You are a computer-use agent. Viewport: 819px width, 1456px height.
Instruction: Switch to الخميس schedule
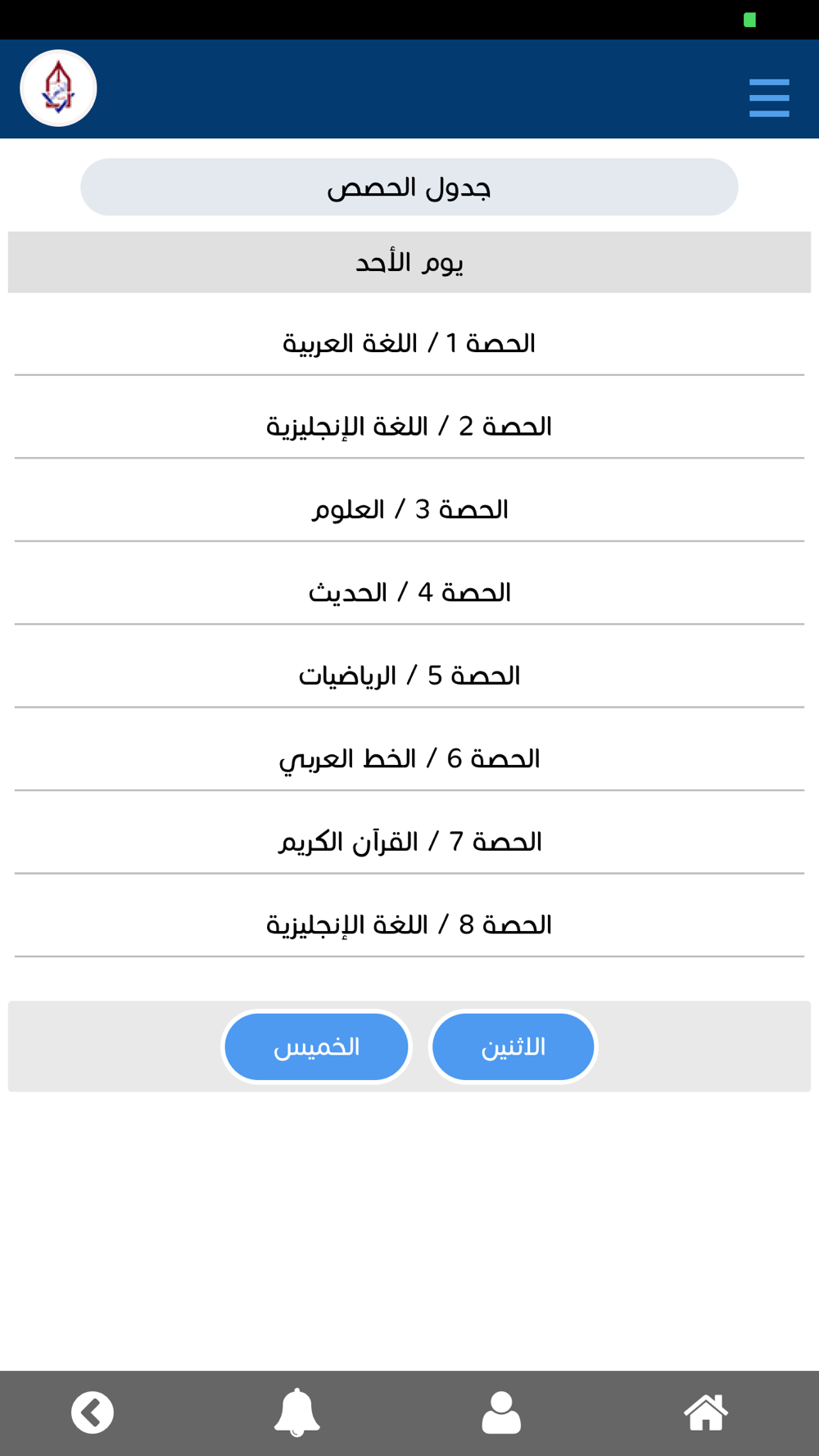click(x=316, y=1047)
